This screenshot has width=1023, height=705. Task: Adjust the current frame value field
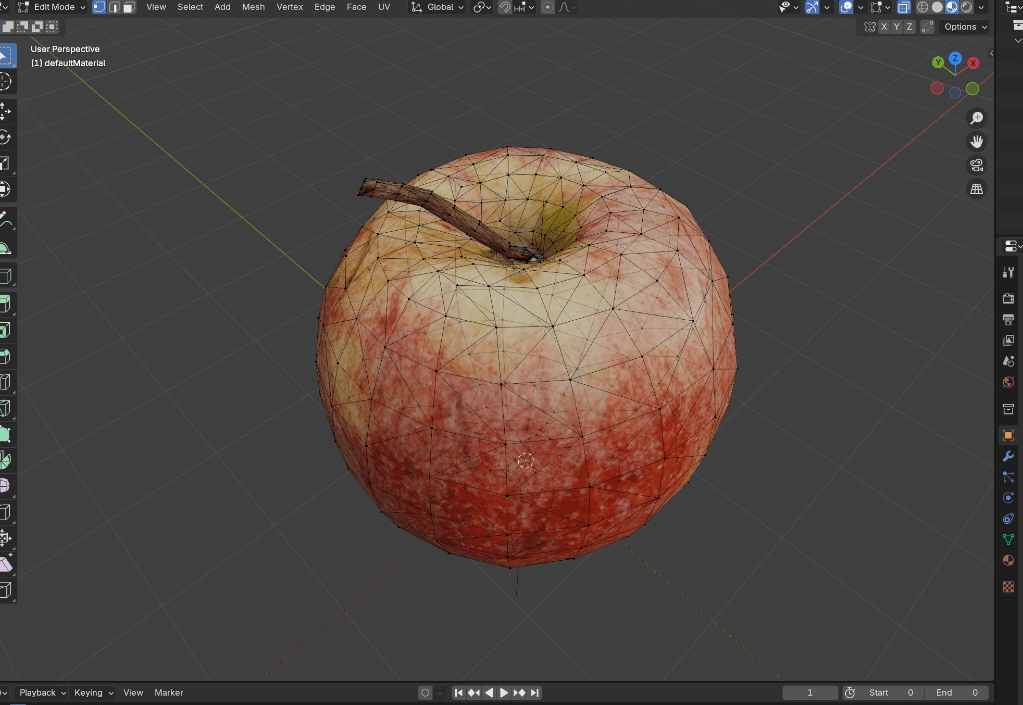pyautogui.click(x=809, y=692)
